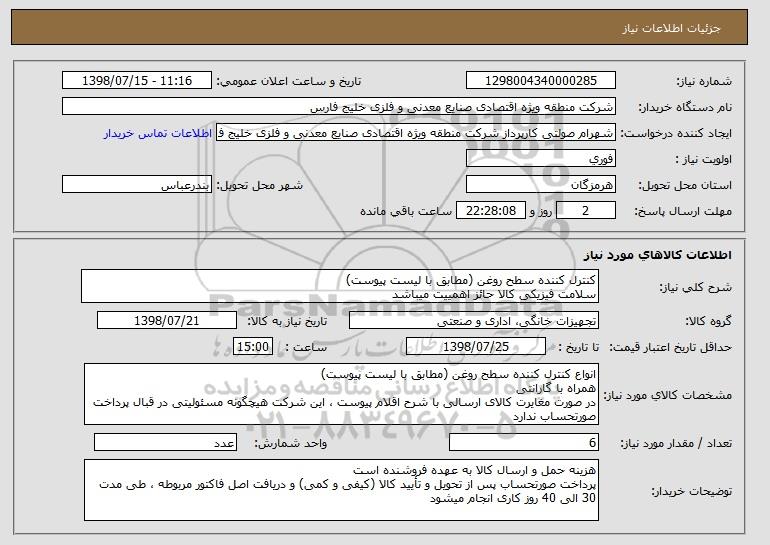Click the اولویت نیاز field showing فوری
Image resolution: width=770 pixels, height=545 pixels.
(541, 159)
